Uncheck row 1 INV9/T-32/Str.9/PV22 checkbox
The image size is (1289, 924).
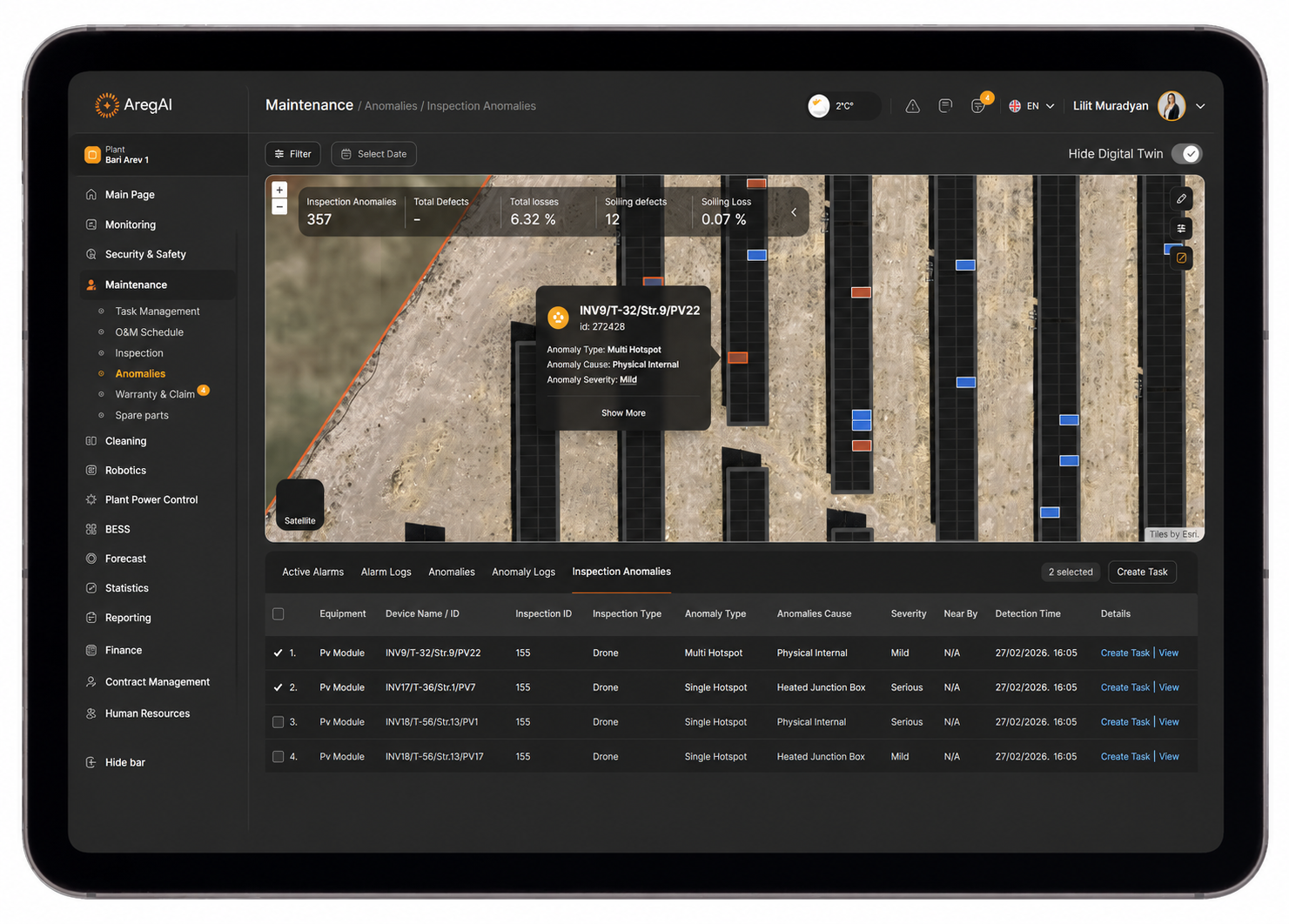[x=279, y=653]
